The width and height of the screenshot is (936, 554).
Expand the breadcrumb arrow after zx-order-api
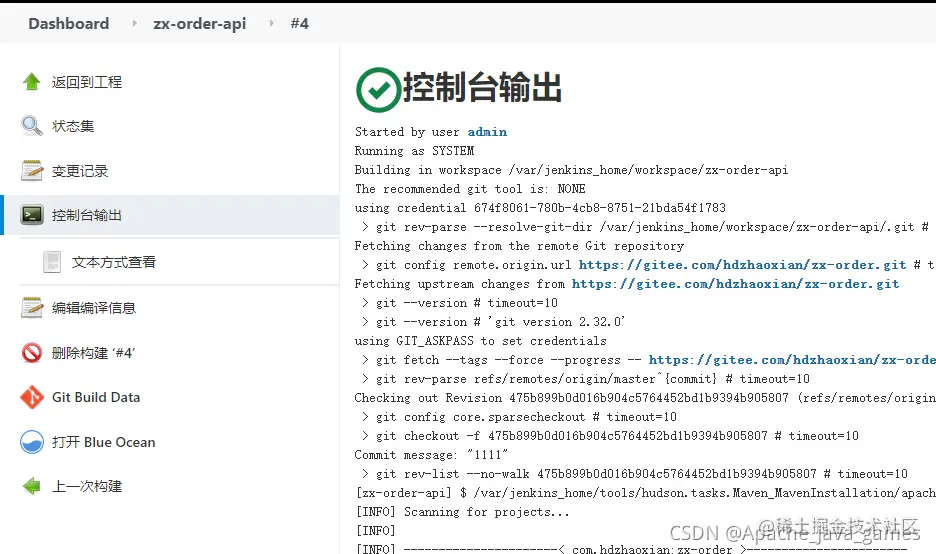click(x=272, y=23)
